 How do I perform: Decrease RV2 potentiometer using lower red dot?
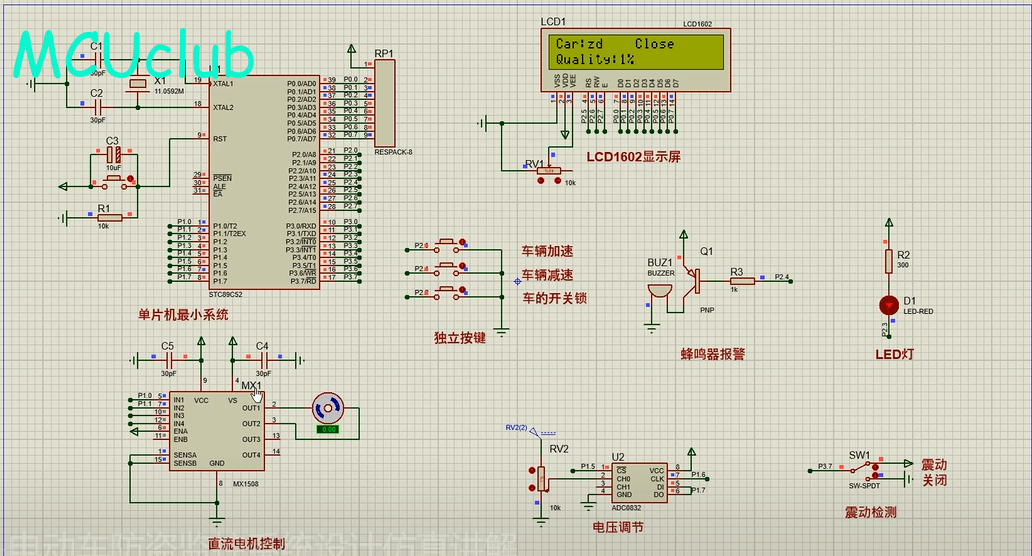530,487
